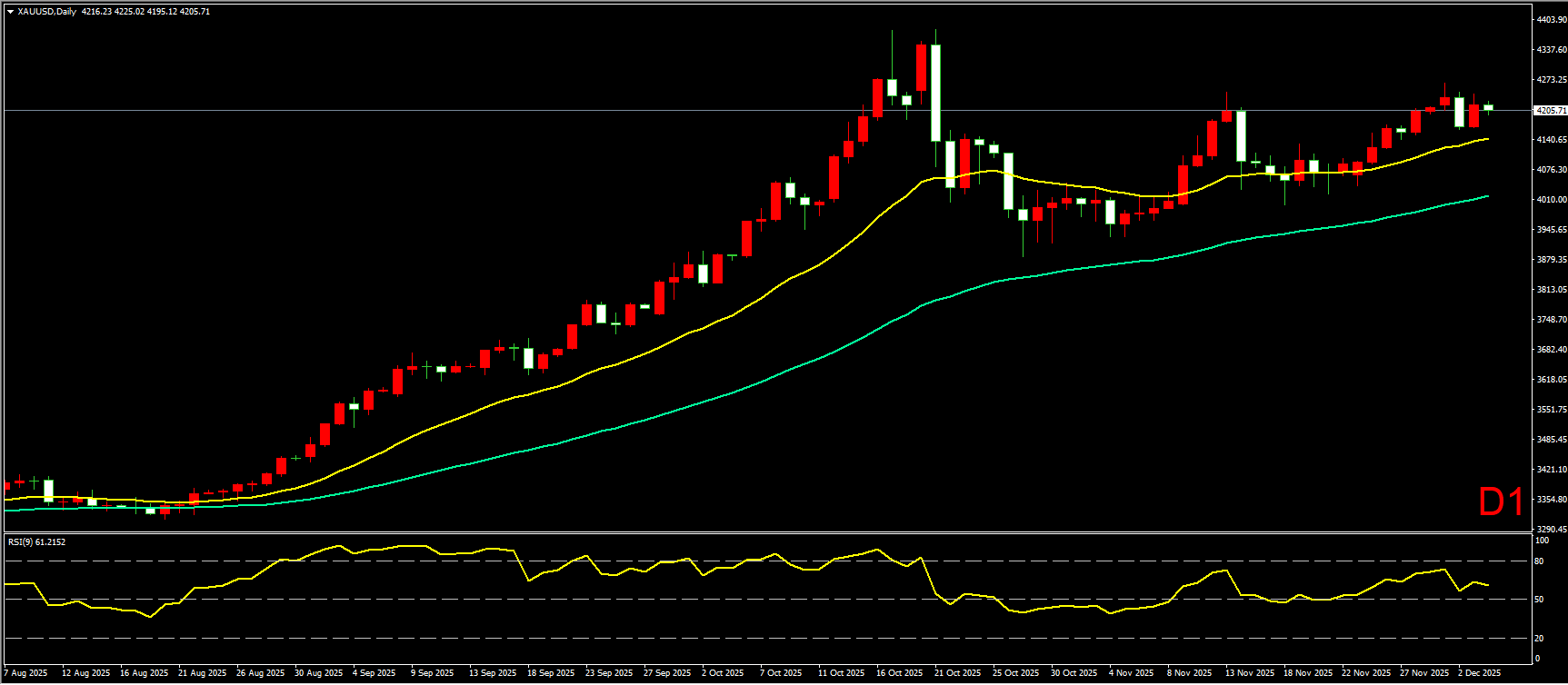Viewport: 1568px width, 685px height.
Task: Click the current price tag 4205.71
Action: click(1550, 111)
